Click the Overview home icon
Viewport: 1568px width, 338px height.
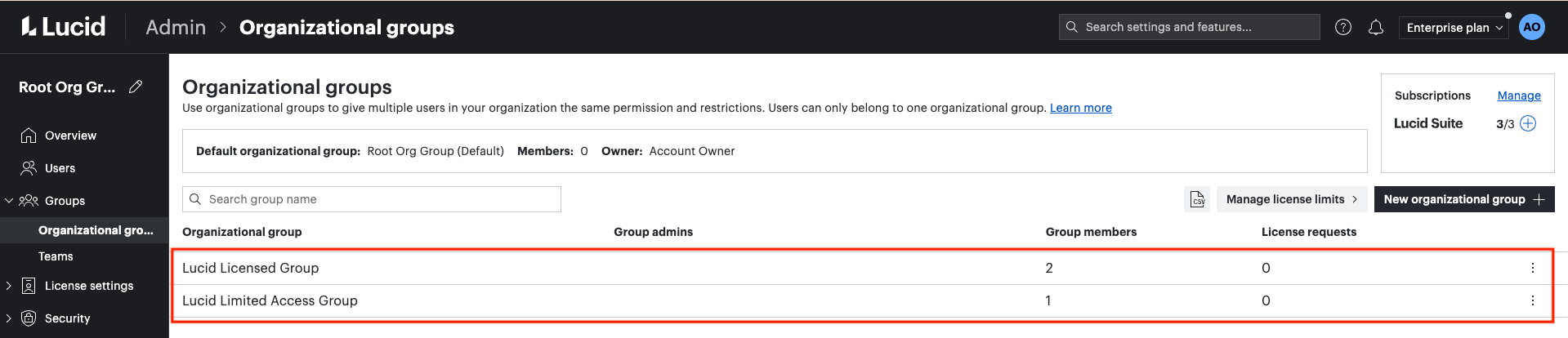tap(29, 136)
